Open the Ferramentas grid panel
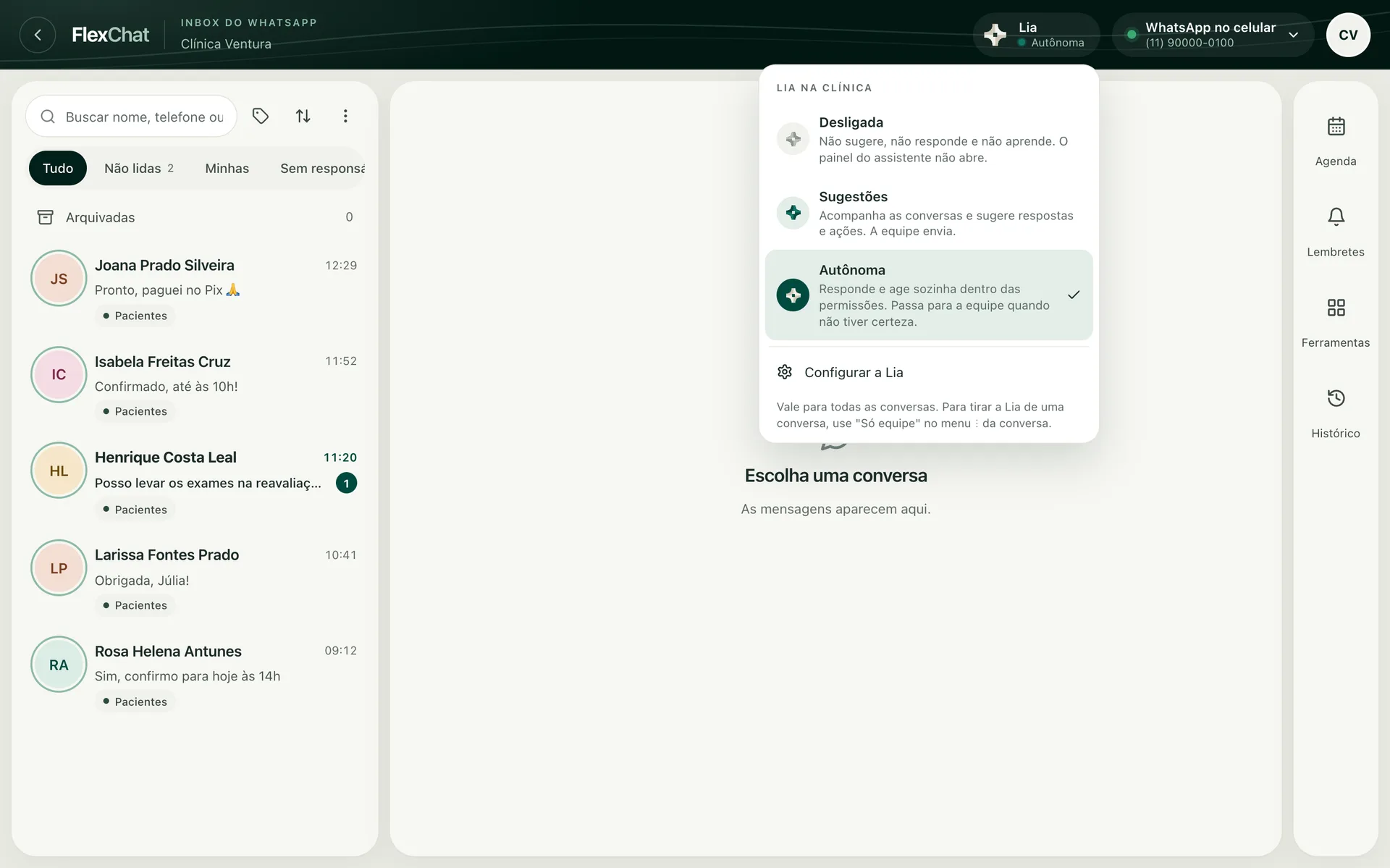The width and height of the screenshot is (1390, 868). [1336, 322]
